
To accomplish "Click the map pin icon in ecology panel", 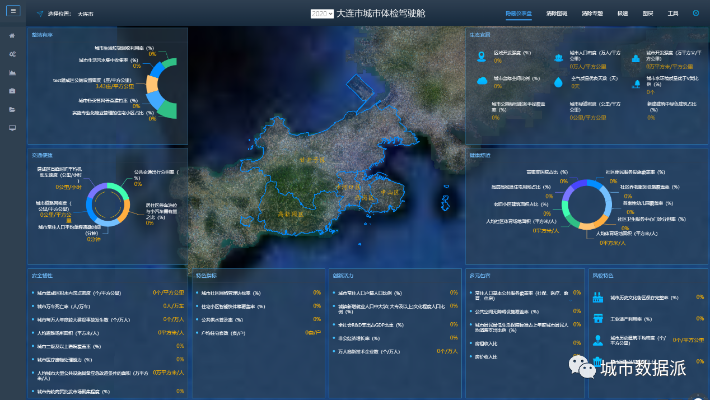I will pos(482,56).
